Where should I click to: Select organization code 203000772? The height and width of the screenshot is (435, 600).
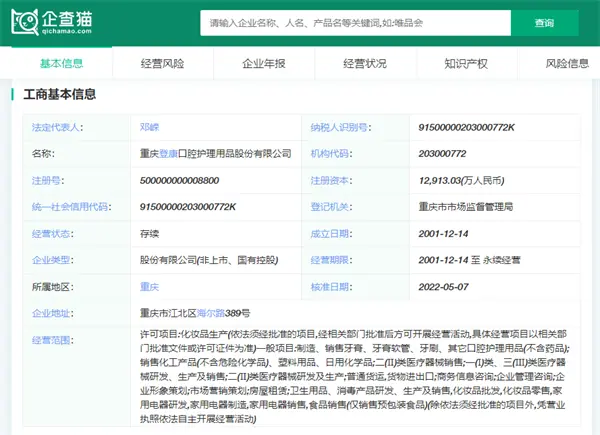442,154
